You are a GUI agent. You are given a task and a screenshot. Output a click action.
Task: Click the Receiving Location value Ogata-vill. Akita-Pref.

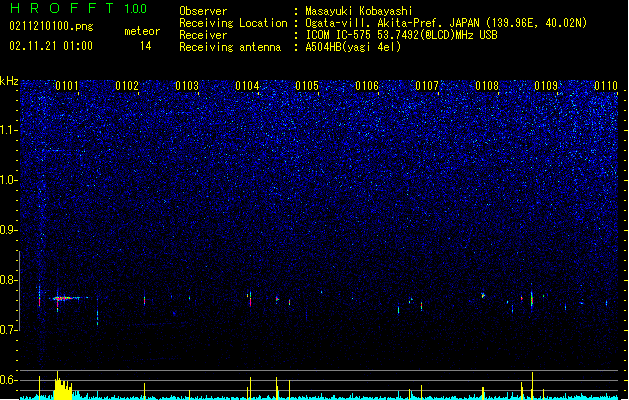(x=446, y=23)
